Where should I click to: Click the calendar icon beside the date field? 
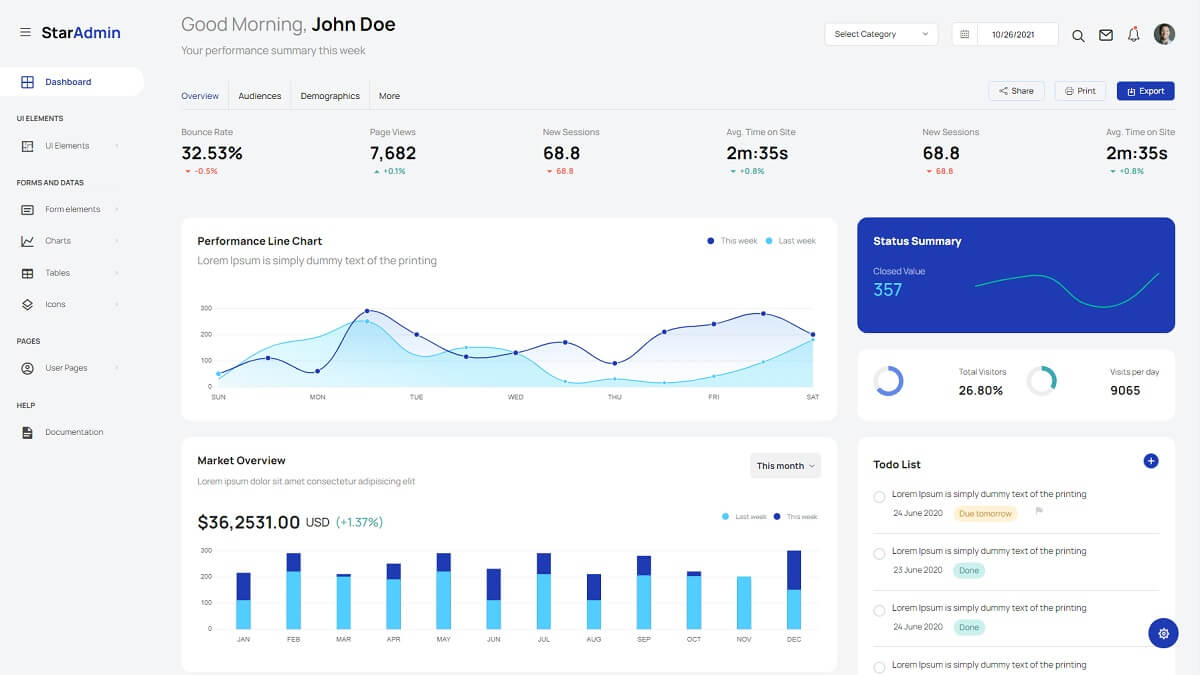(964, 33)
